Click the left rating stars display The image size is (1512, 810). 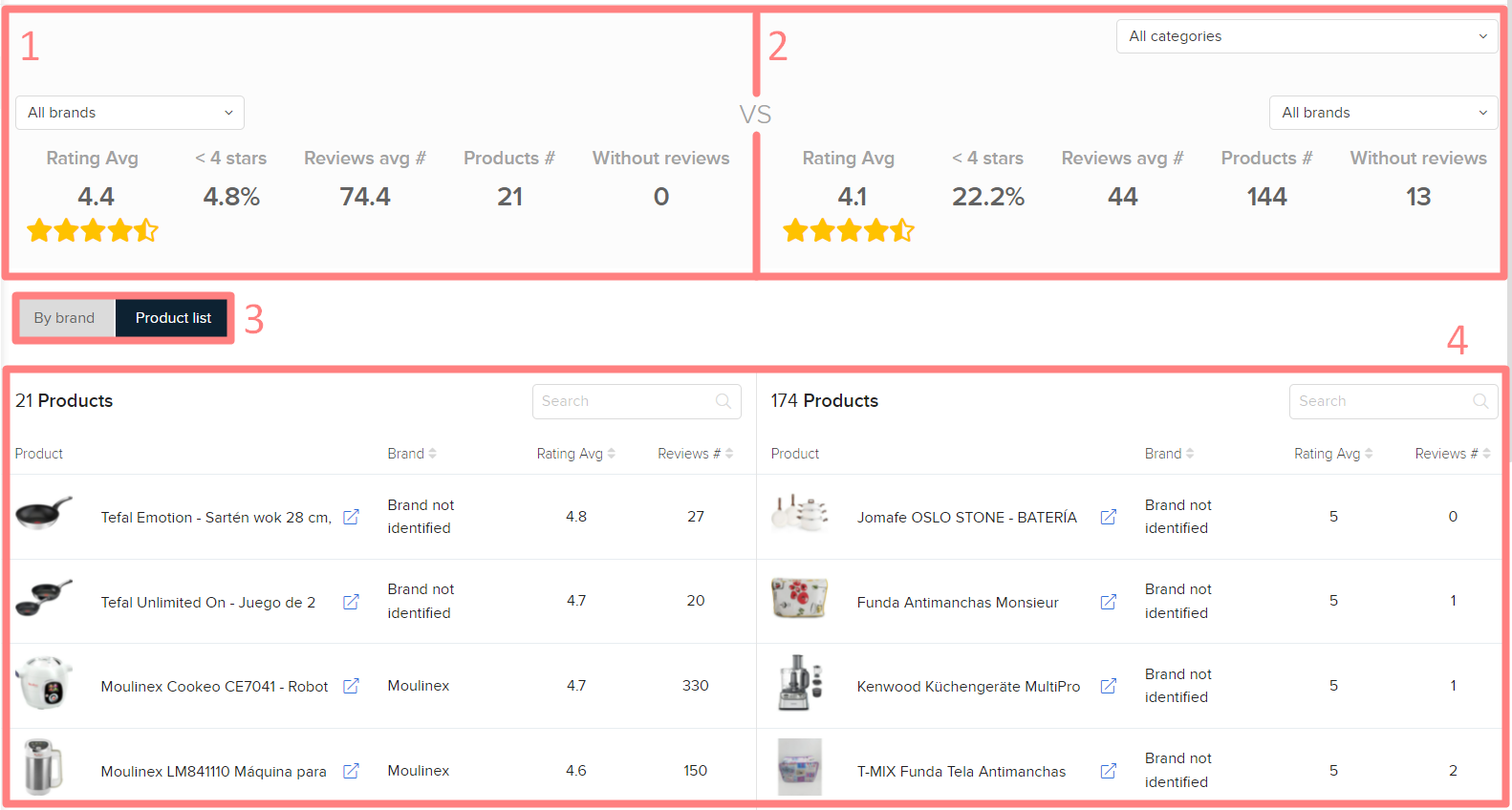click(93, 230)
